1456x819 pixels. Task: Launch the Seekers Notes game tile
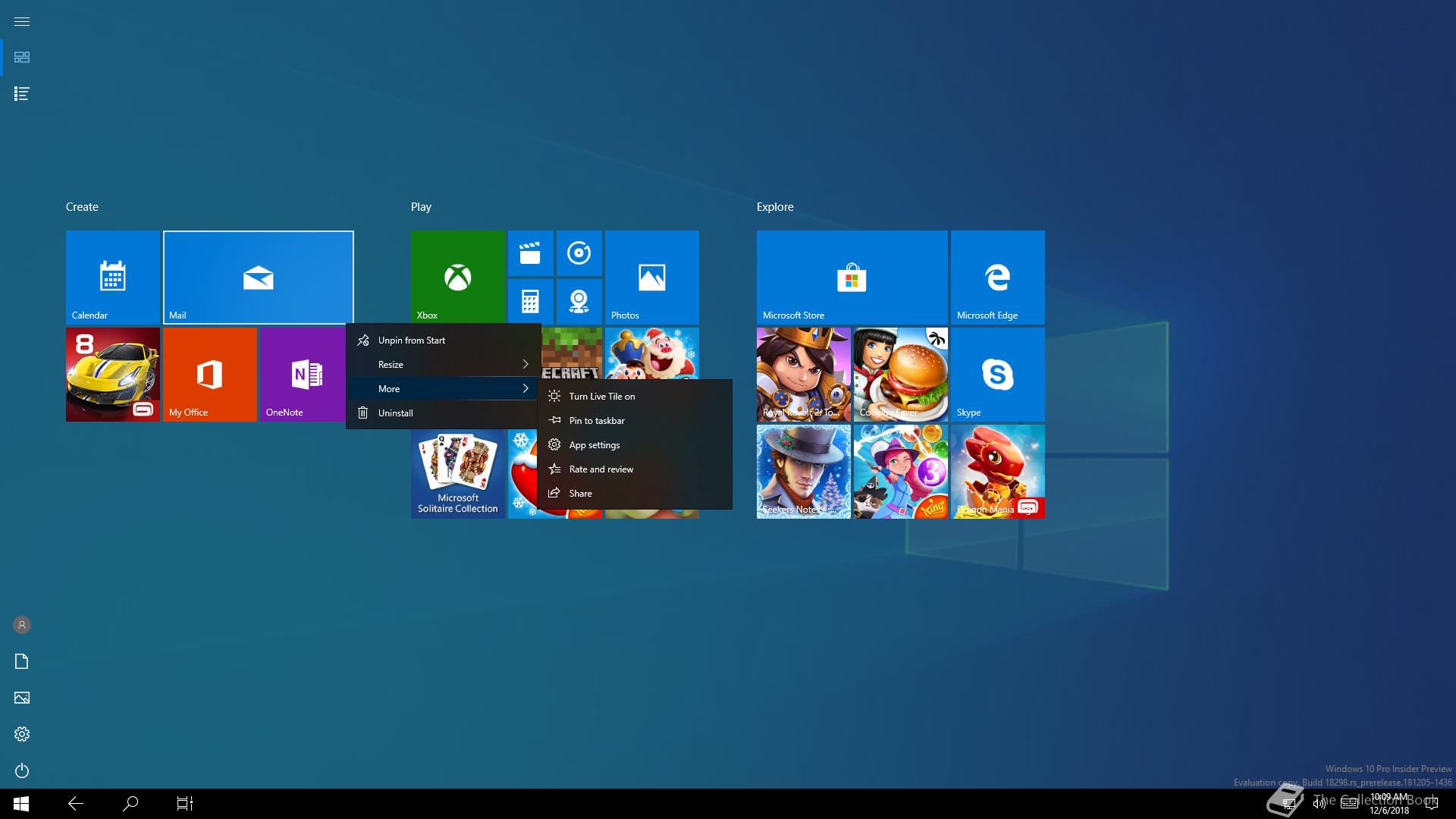803,472
